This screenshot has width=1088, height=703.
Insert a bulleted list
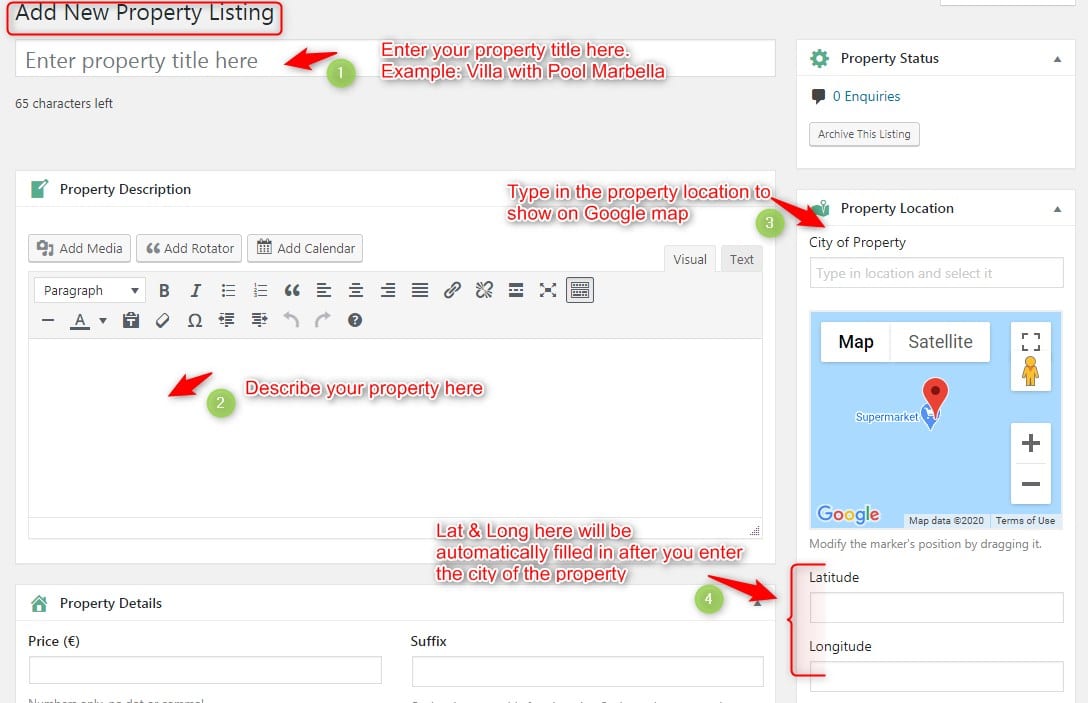click(x=228, y=290)
